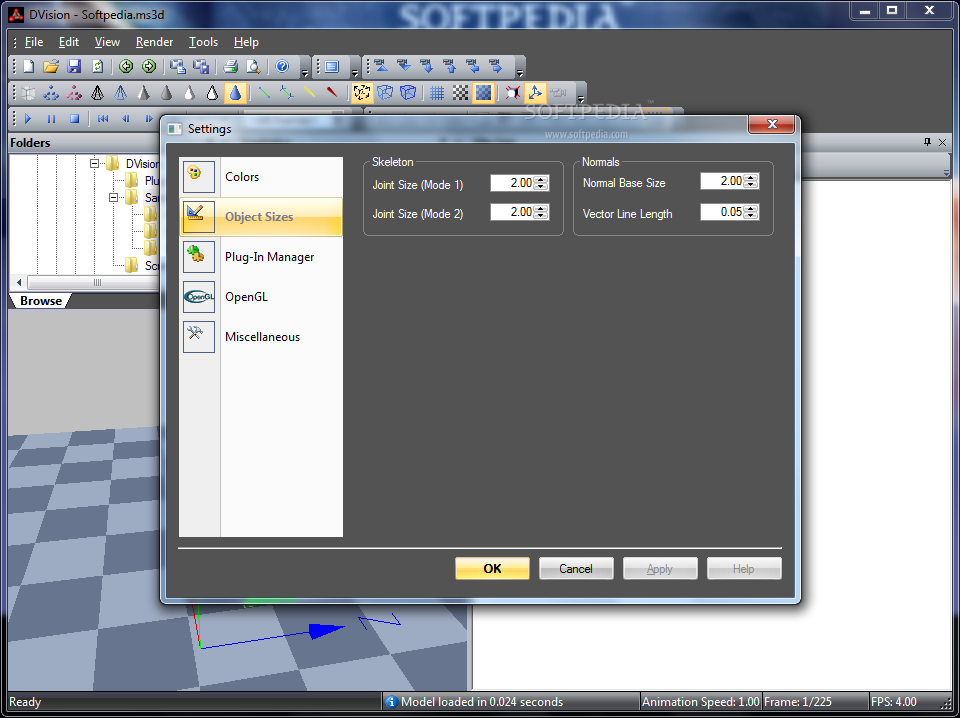Screen dimensions: 960x718
Task: Click the Cancel button in Settings
Action: [x=576, y=569]
